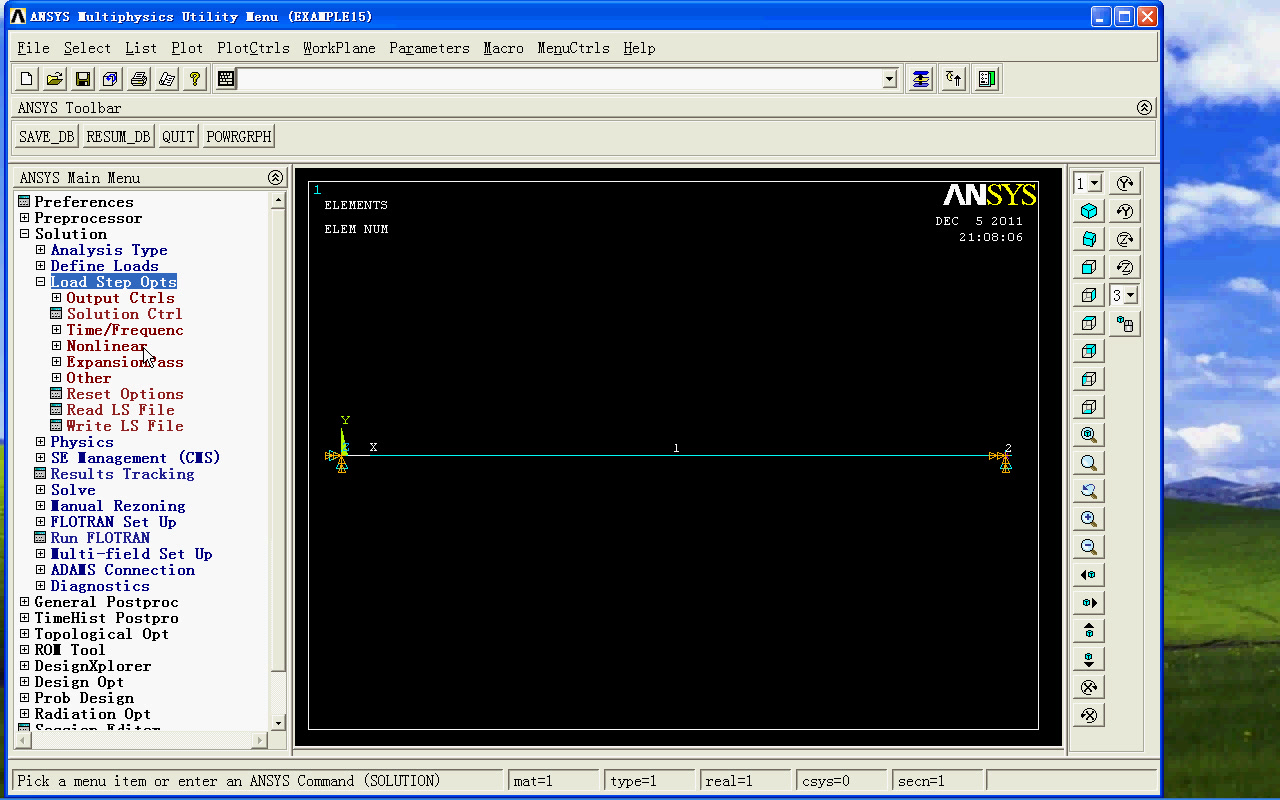Open the WorkPlane menu

click(x=339, y=48)
